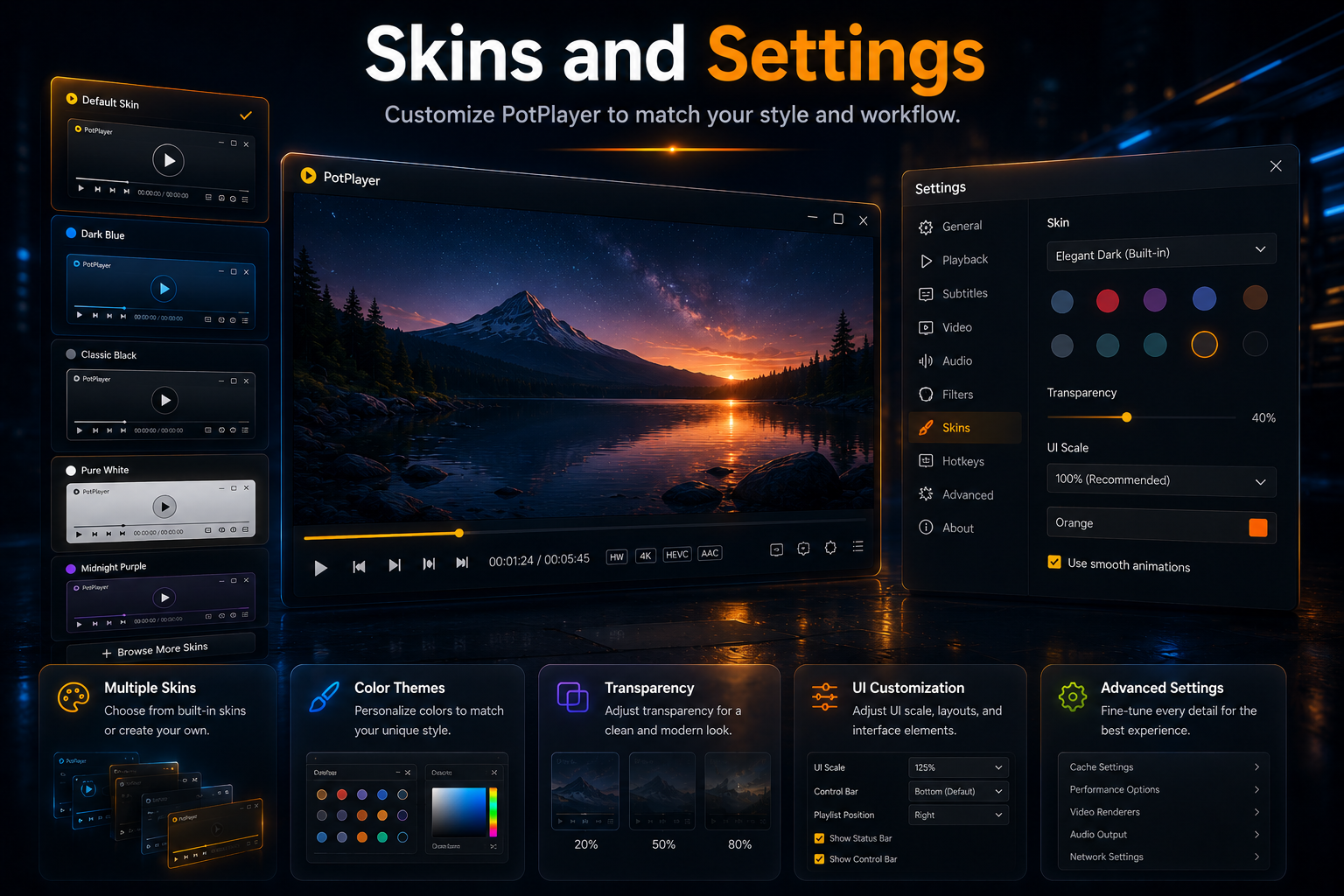Viewport: 1344px width, 896px height.
Task: Select the Dark Blue skin radio dot
Action: pos(72,233)
